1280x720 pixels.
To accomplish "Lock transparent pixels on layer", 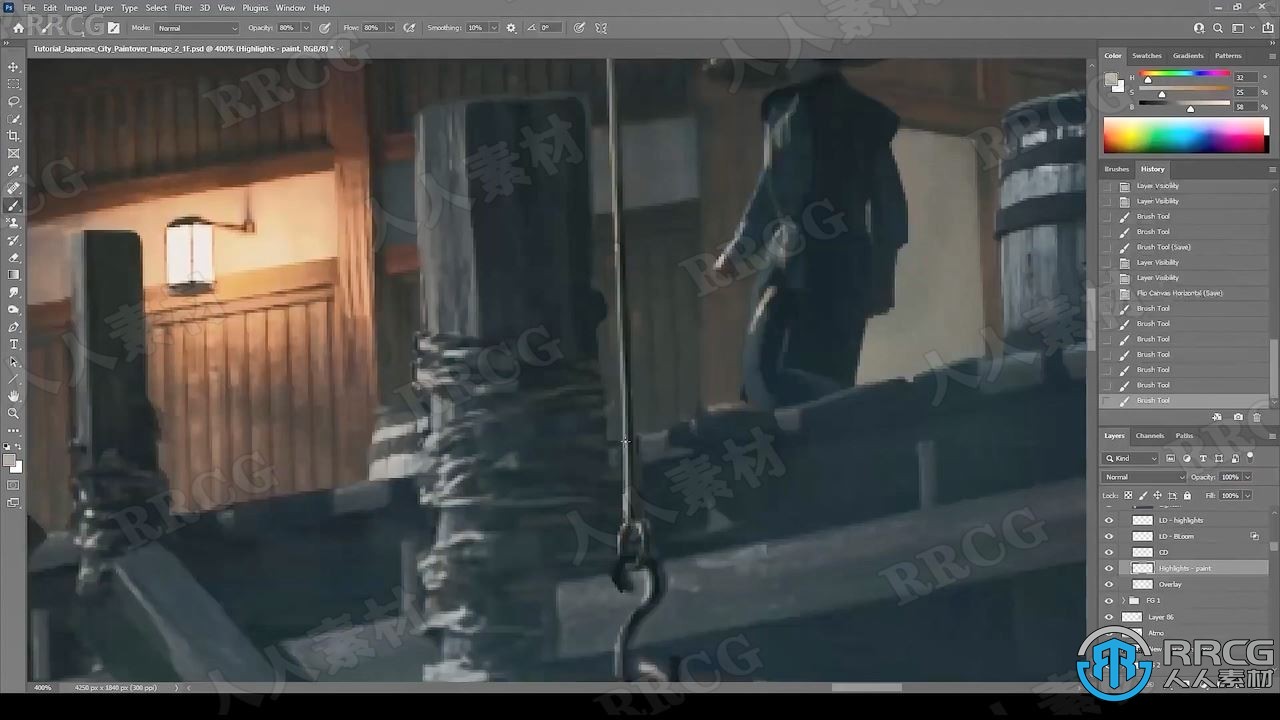I will tap(1128, 495).
